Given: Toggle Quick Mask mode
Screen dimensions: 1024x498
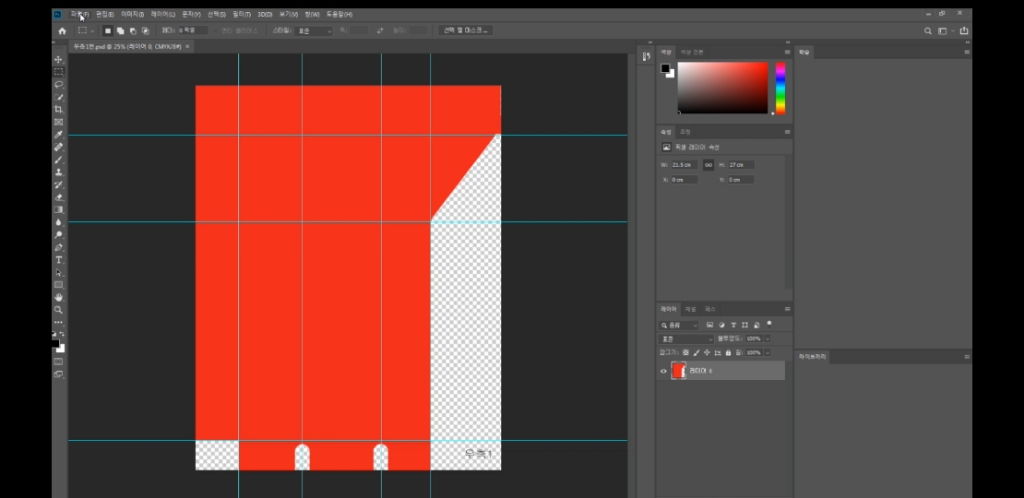Looking at the screenshot, I should tap(58, 362).
